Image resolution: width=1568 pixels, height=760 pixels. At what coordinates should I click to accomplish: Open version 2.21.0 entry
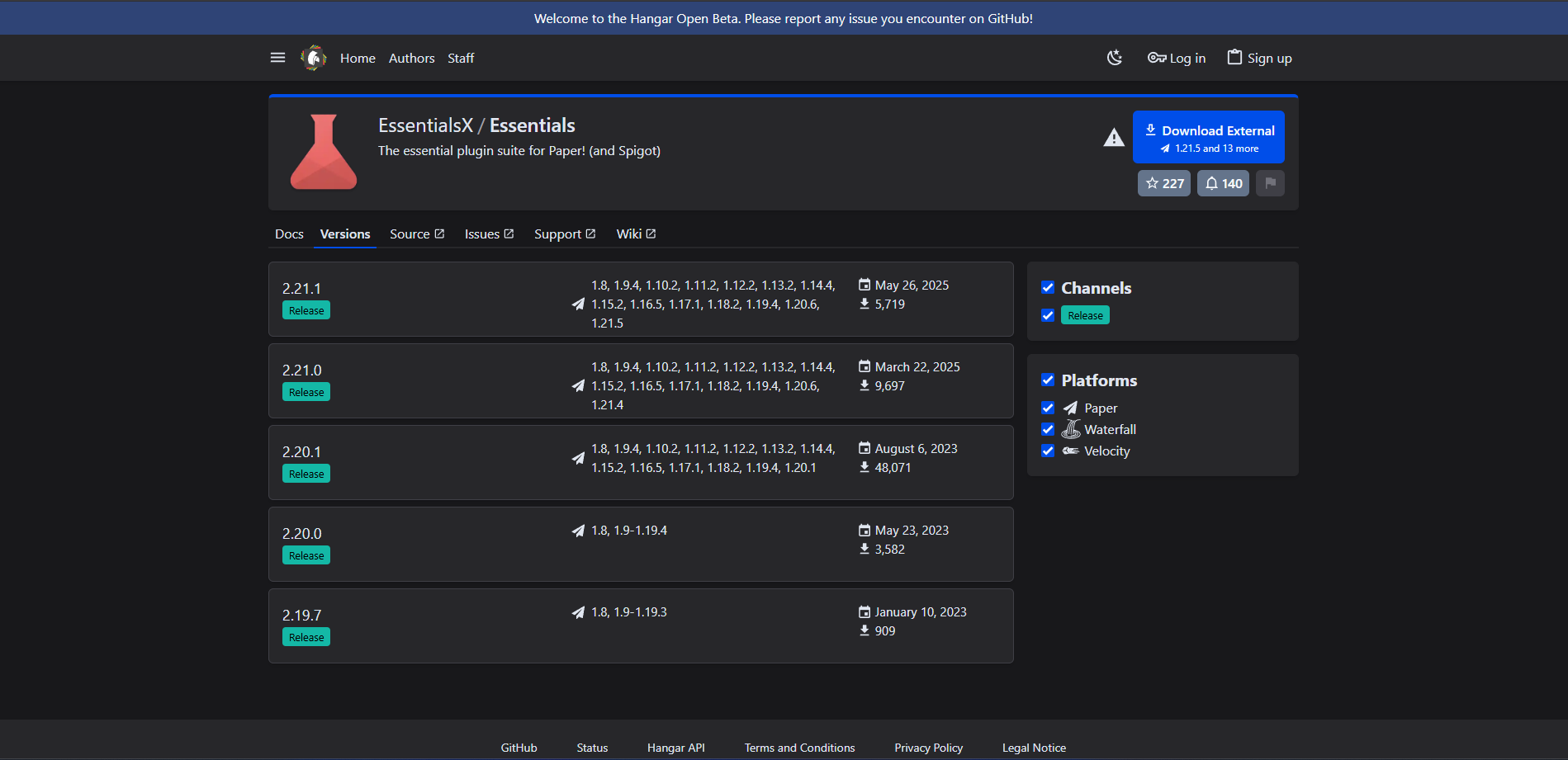[x=641, y=380]
